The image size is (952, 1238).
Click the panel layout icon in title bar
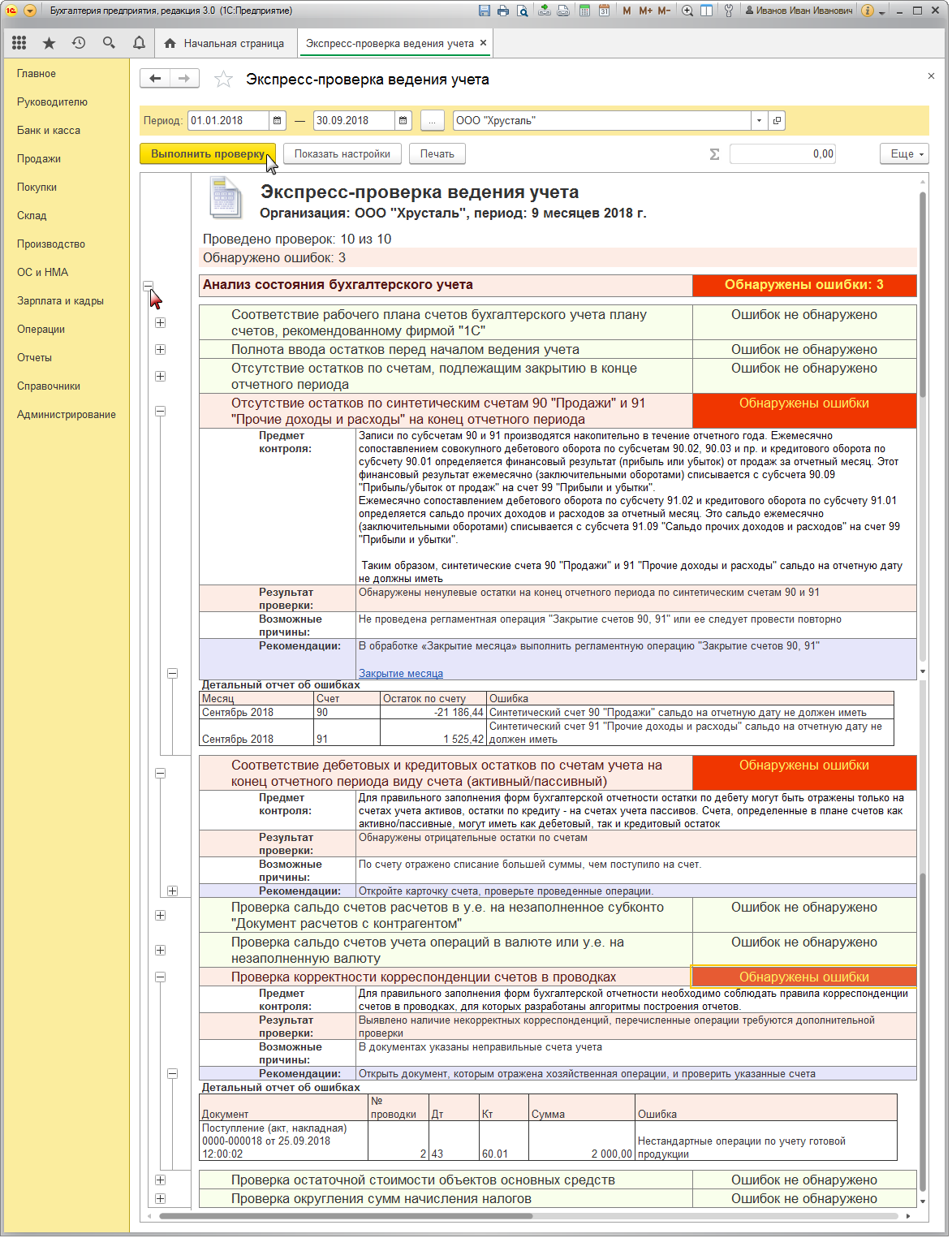click(706, 11)
